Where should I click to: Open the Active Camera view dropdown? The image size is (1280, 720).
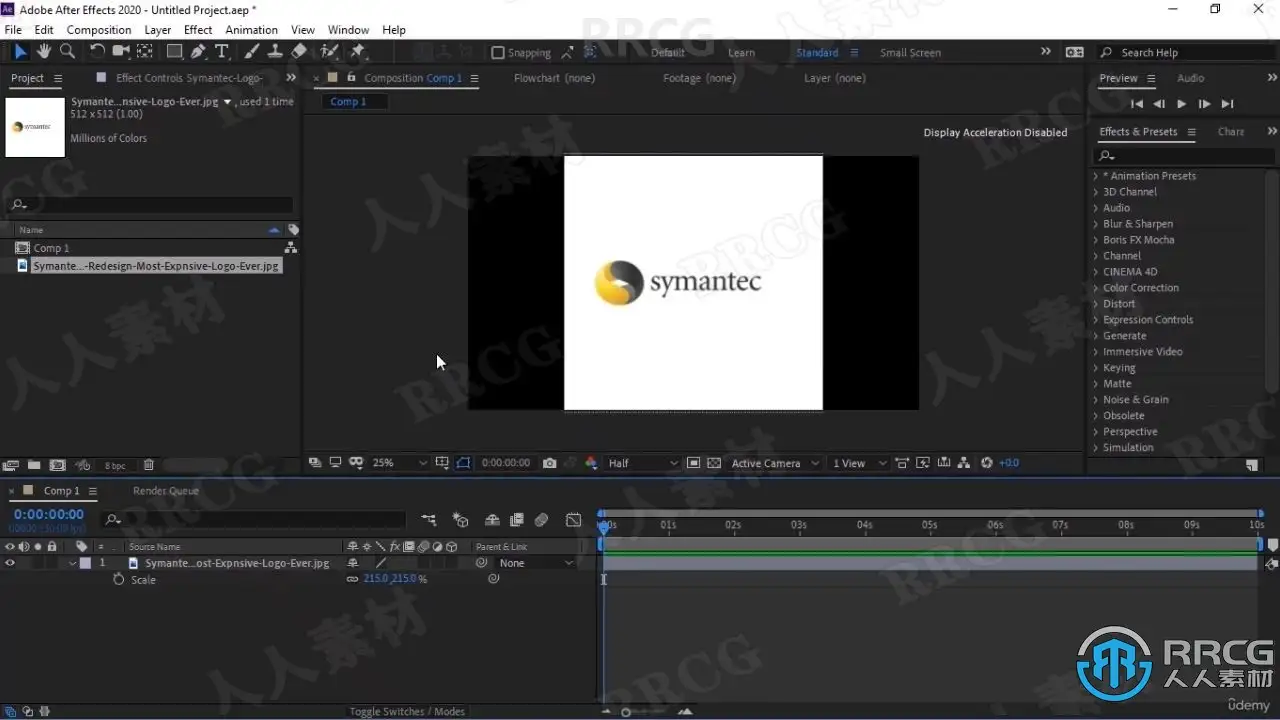[x=775, y=463]
